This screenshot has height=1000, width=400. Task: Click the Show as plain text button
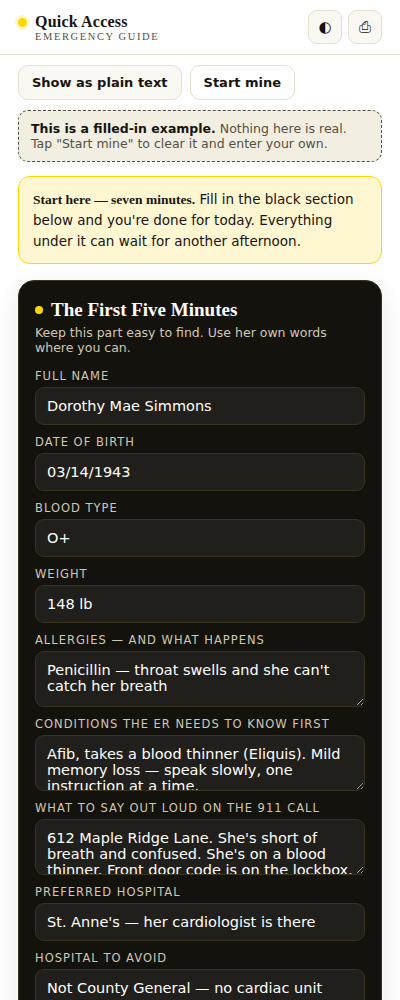point(100,82)
